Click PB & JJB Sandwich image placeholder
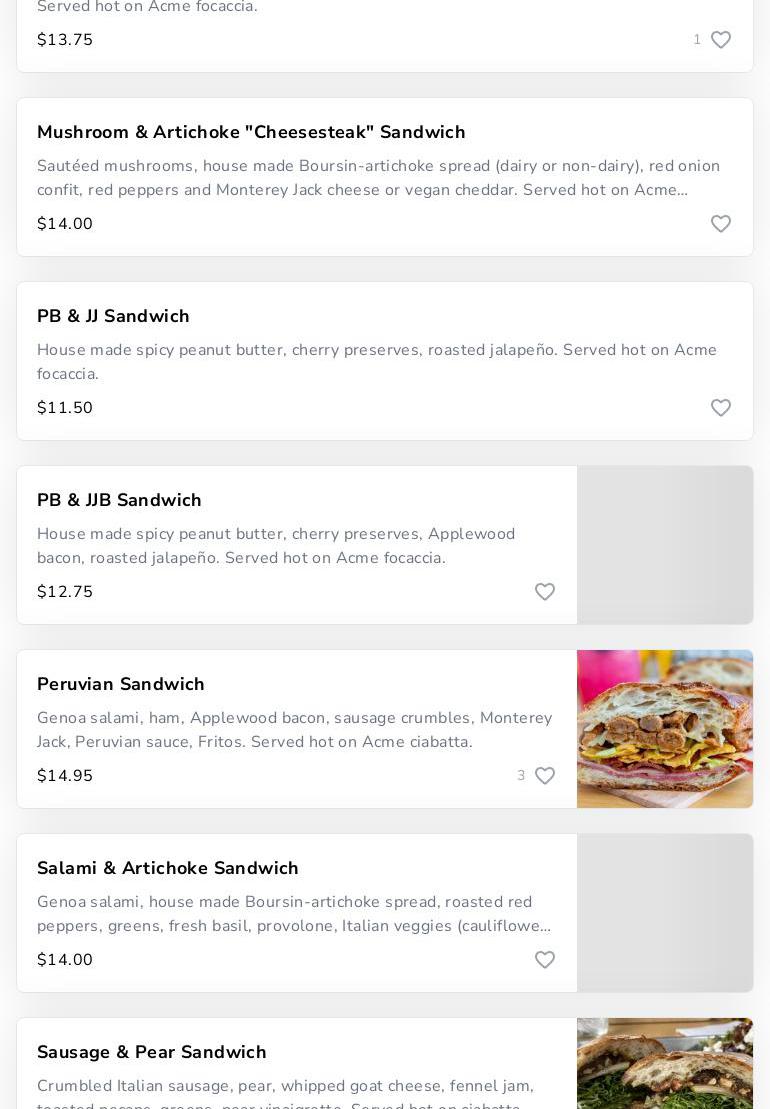 pos(665,545)
